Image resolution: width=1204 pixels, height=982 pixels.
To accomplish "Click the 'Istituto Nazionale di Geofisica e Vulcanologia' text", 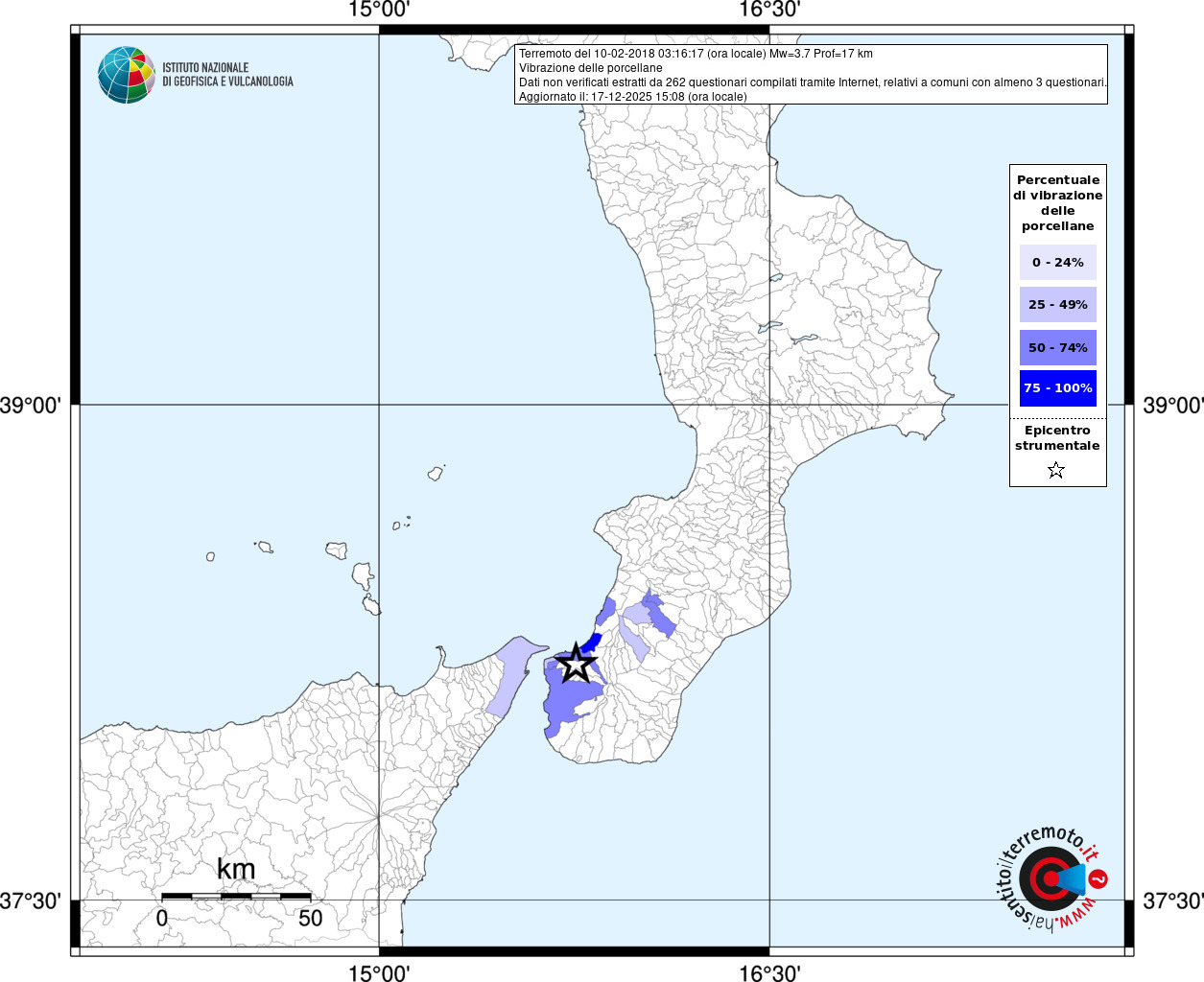I will tap(227, 75).
